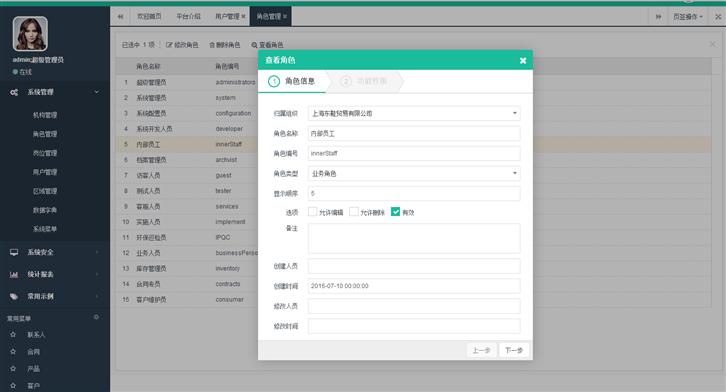Click the 删除角色 trash icon in toolbar

click(x=212, y=45)
